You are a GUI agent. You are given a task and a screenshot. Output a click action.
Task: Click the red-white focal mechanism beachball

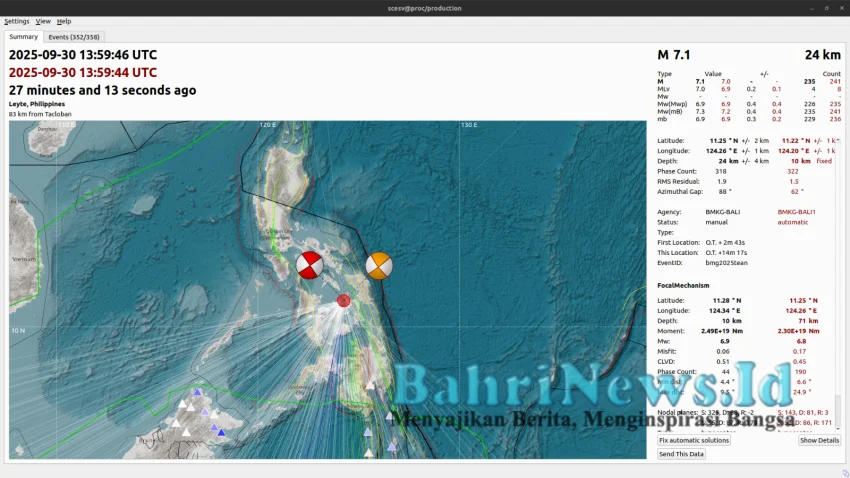[310, 266]
